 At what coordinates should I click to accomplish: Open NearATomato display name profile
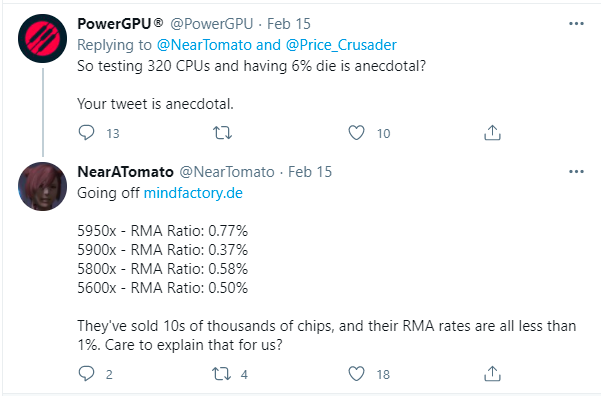125,172
